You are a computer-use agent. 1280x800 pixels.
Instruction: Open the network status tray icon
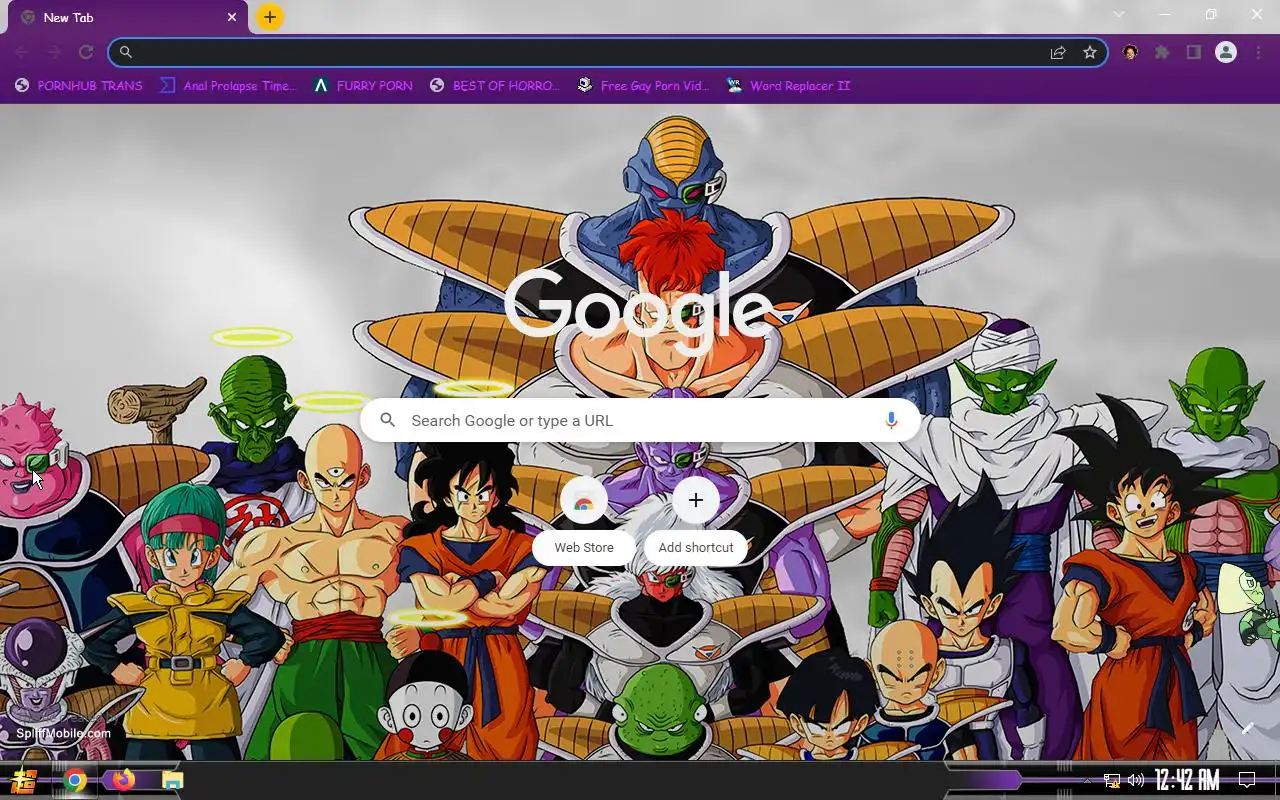pyautogui.click(x=1112, y=781)
